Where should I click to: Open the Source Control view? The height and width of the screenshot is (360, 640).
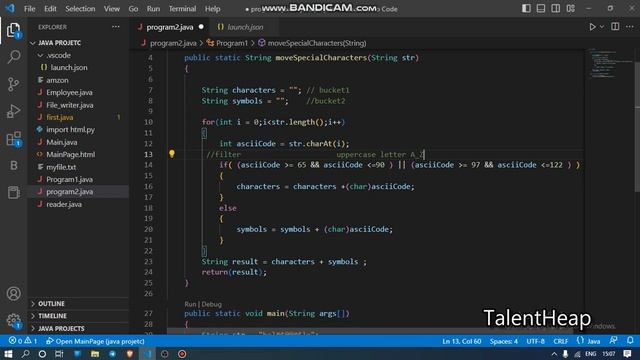(x=13, y=84)
